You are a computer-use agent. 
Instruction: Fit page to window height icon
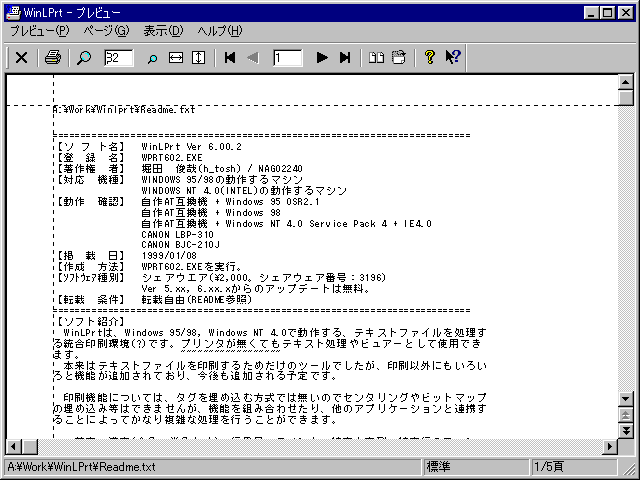click(x=198, y=58)
